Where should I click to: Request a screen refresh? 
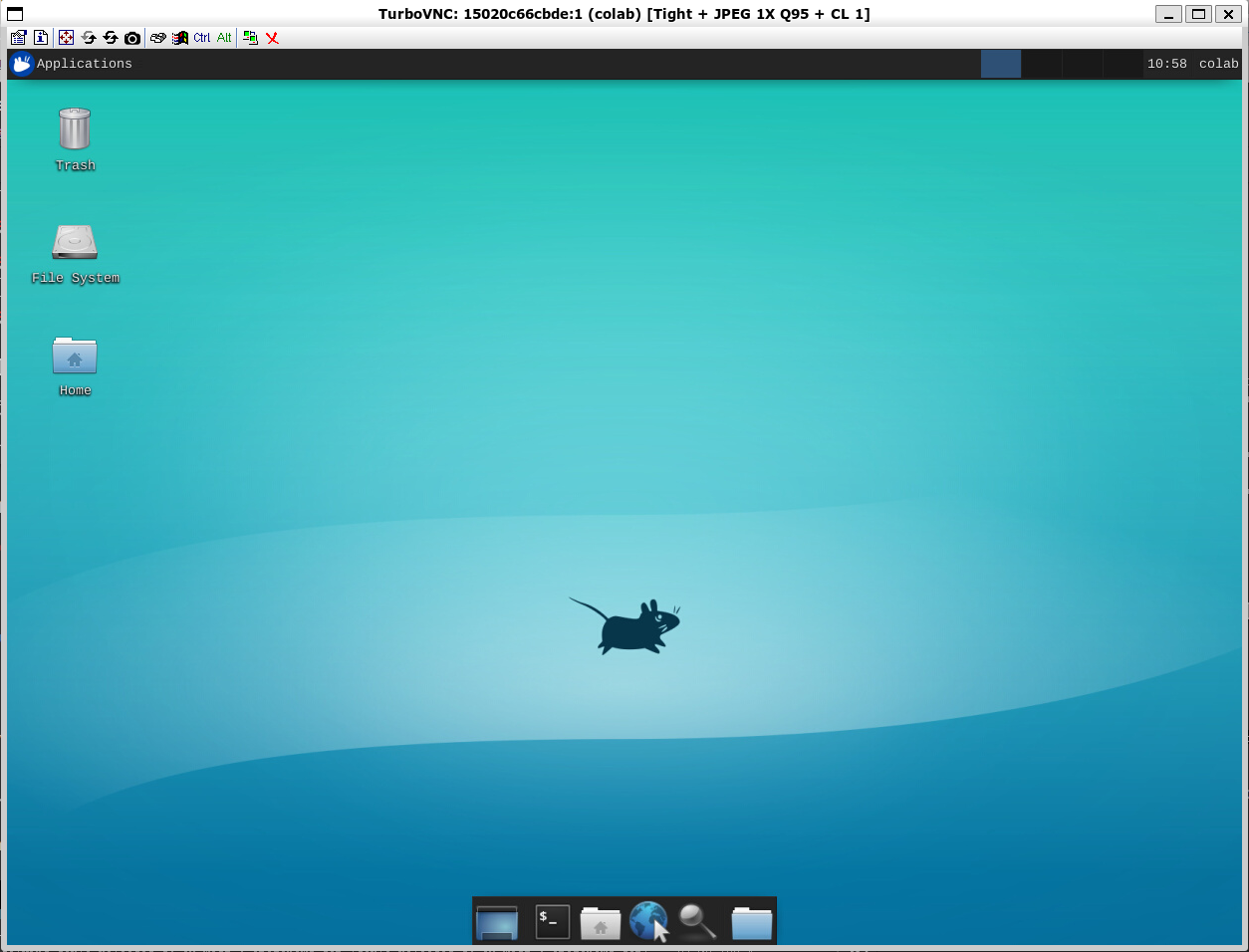pyautogui.click(x=89, y=38)
